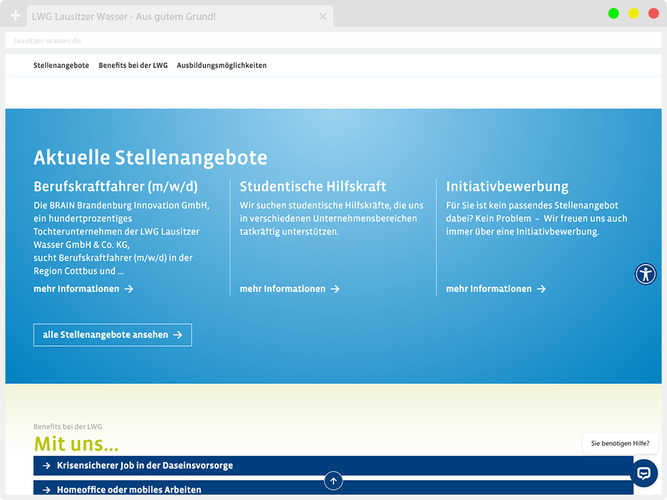Click alle Stellenangebote ansehen button
The image size is (667, 500).
[x=112, y=335]
